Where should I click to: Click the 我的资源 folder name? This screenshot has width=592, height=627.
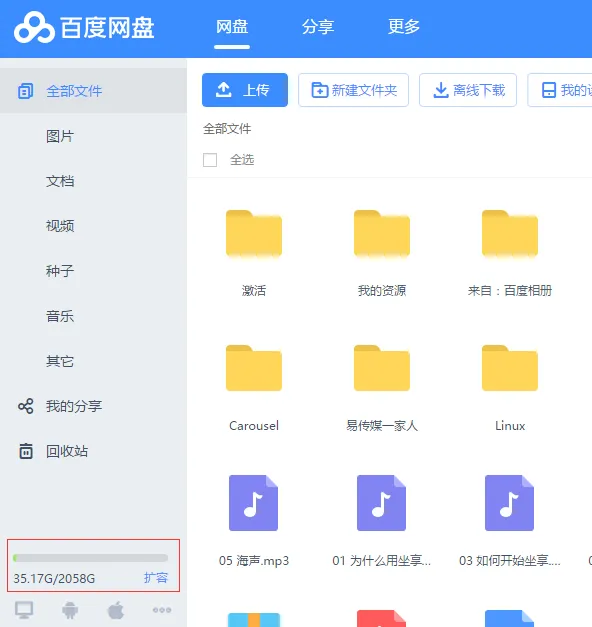click(382, 290)
